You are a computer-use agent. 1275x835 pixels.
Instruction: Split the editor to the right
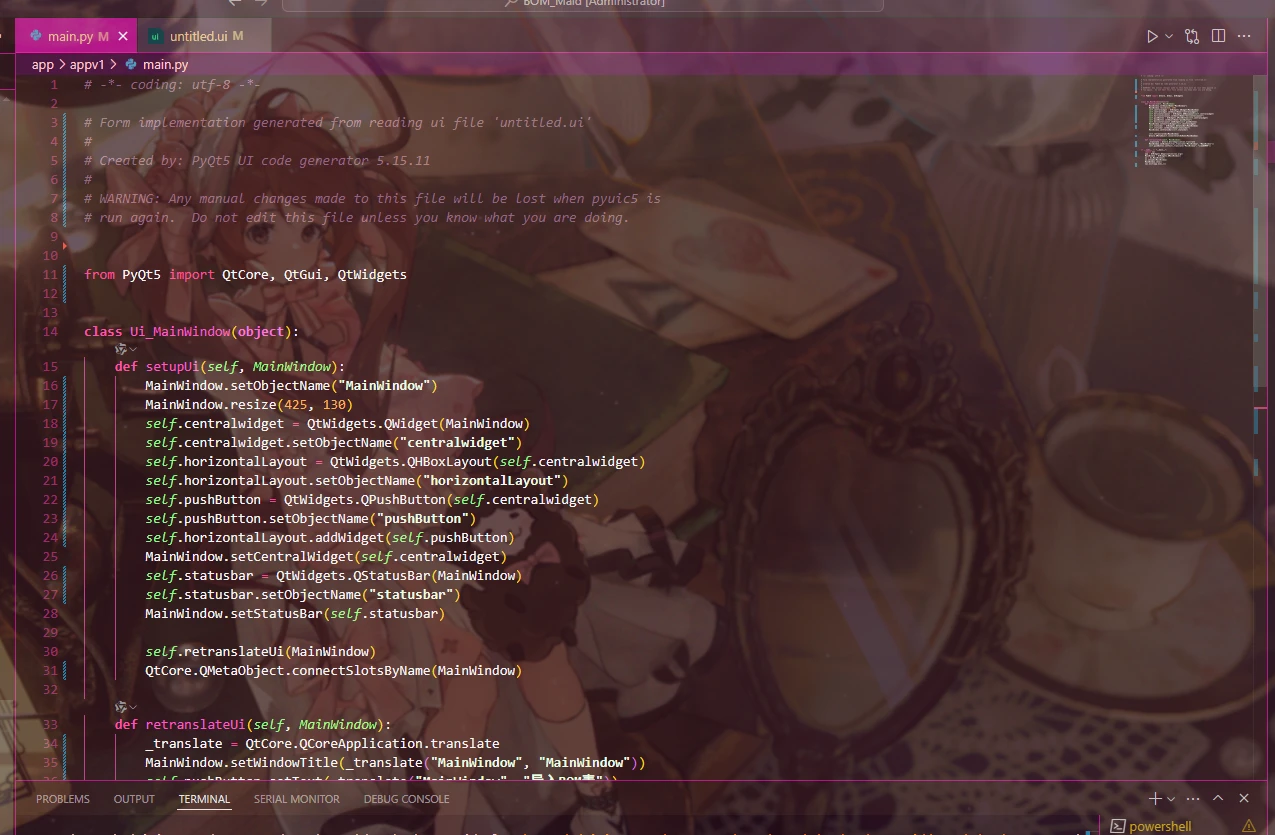[1218, 36]
